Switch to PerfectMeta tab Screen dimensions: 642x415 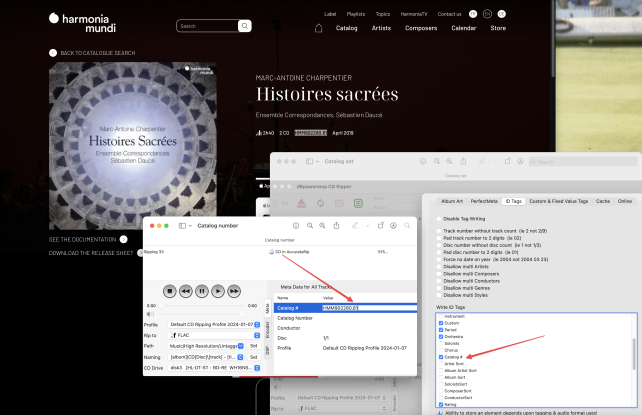click(484, 201)
